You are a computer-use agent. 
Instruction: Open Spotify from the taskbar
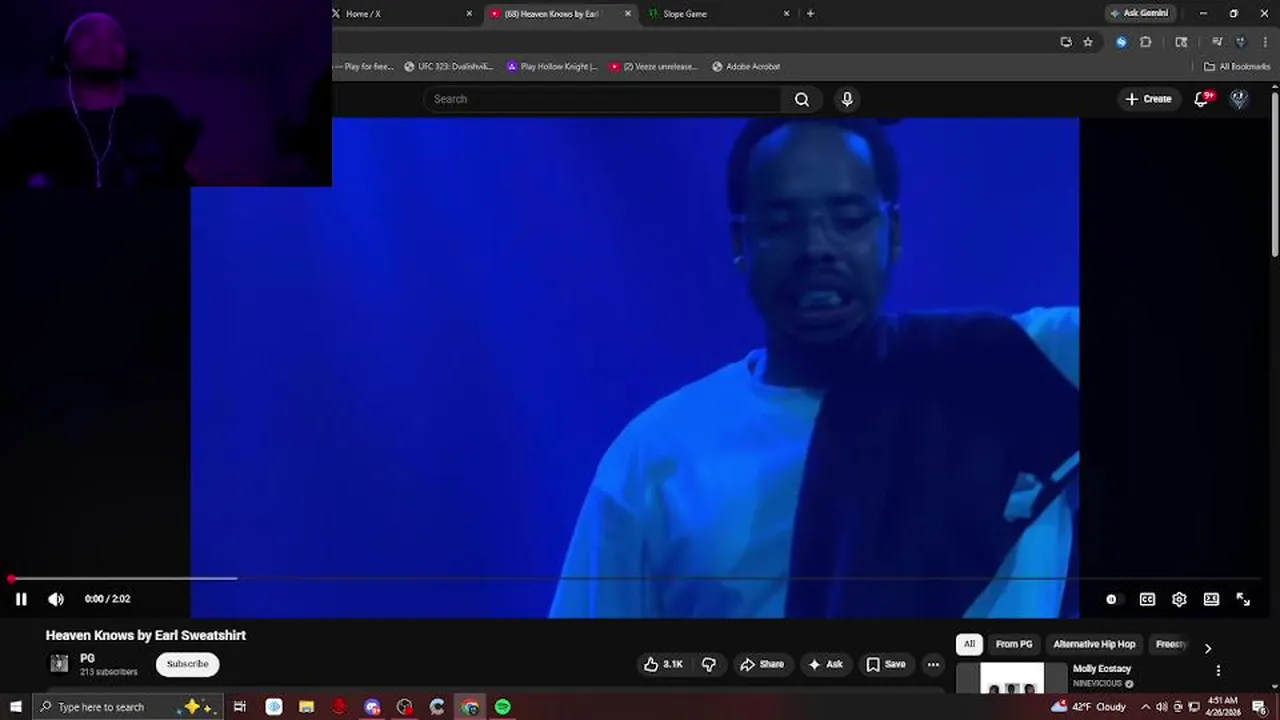[503, 707]
